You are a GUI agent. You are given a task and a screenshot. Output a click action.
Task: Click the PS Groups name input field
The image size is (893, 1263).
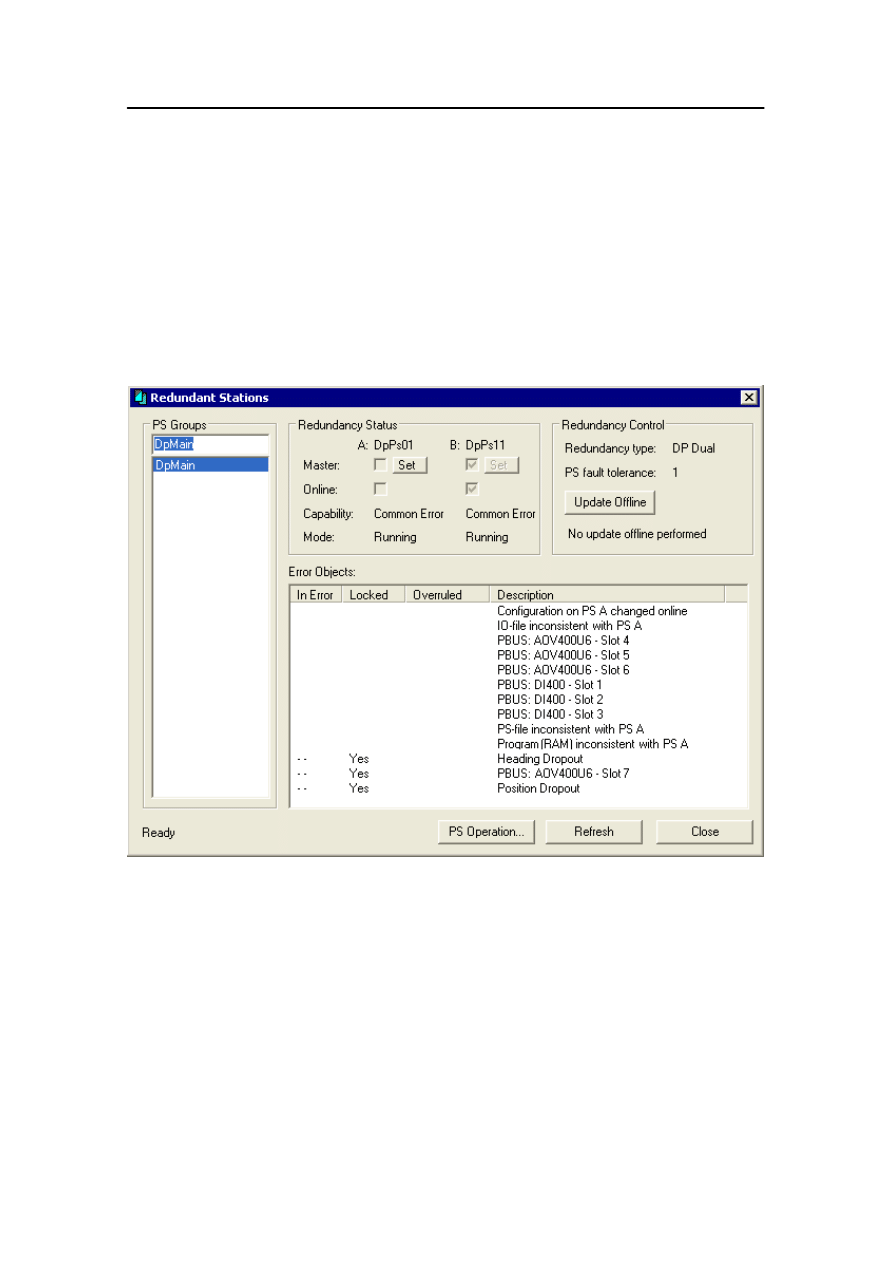tap(210, 444)
